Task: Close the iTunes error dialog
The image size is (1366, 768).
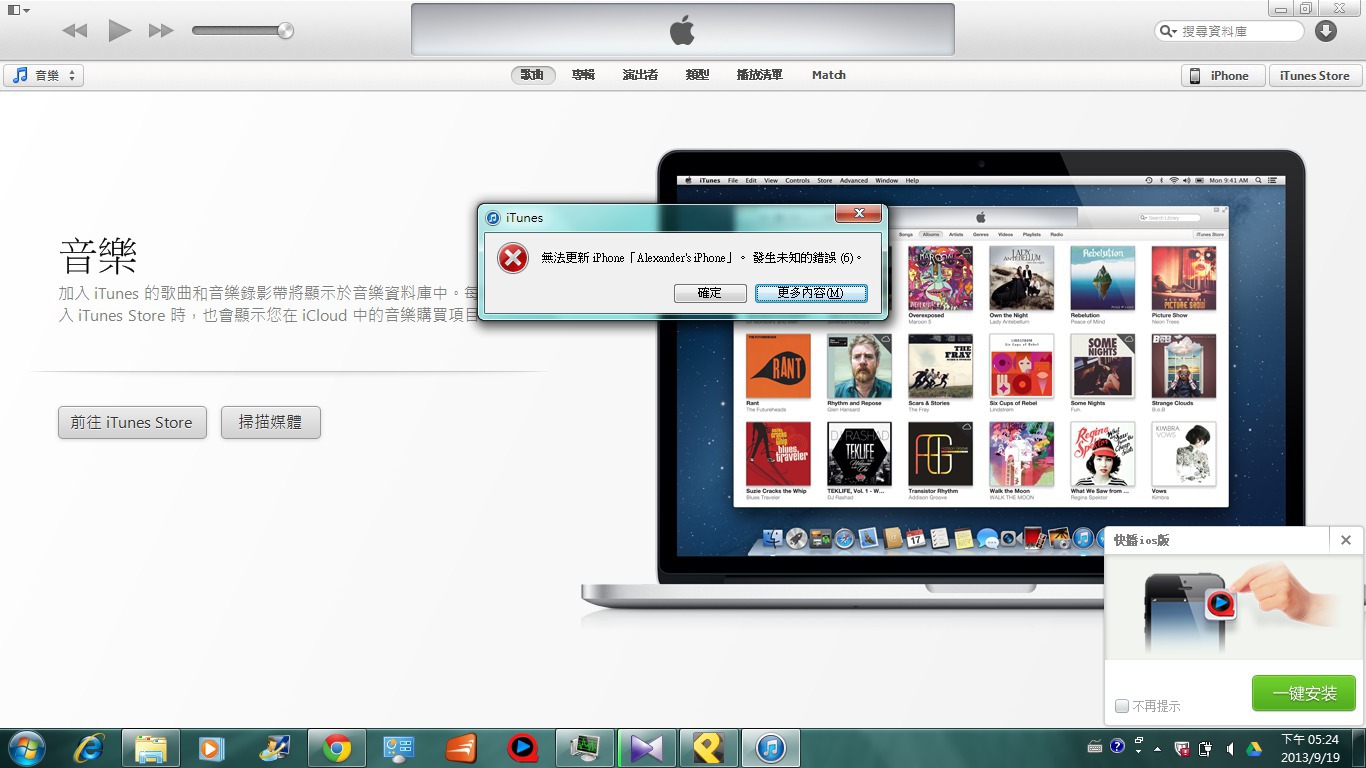Action: pos(858,213)
